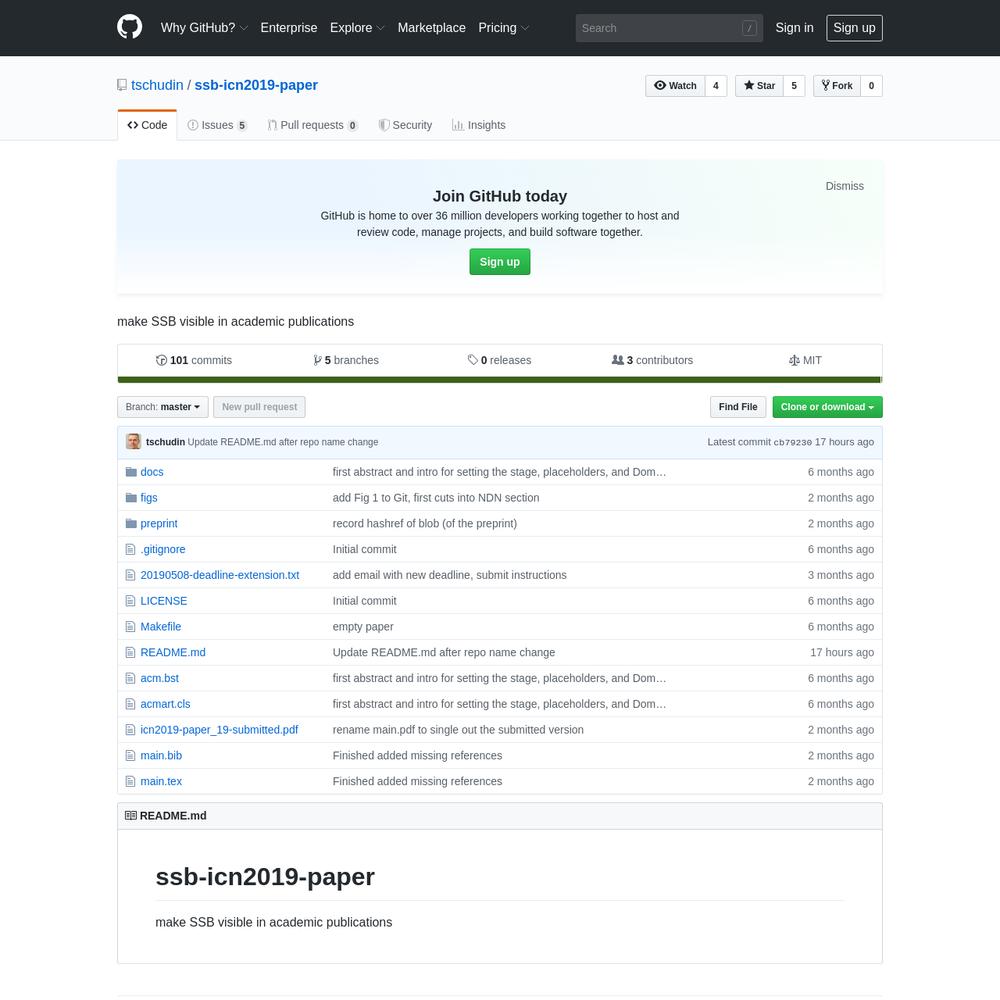Click the acmart.cls file icon

point(131,704)
